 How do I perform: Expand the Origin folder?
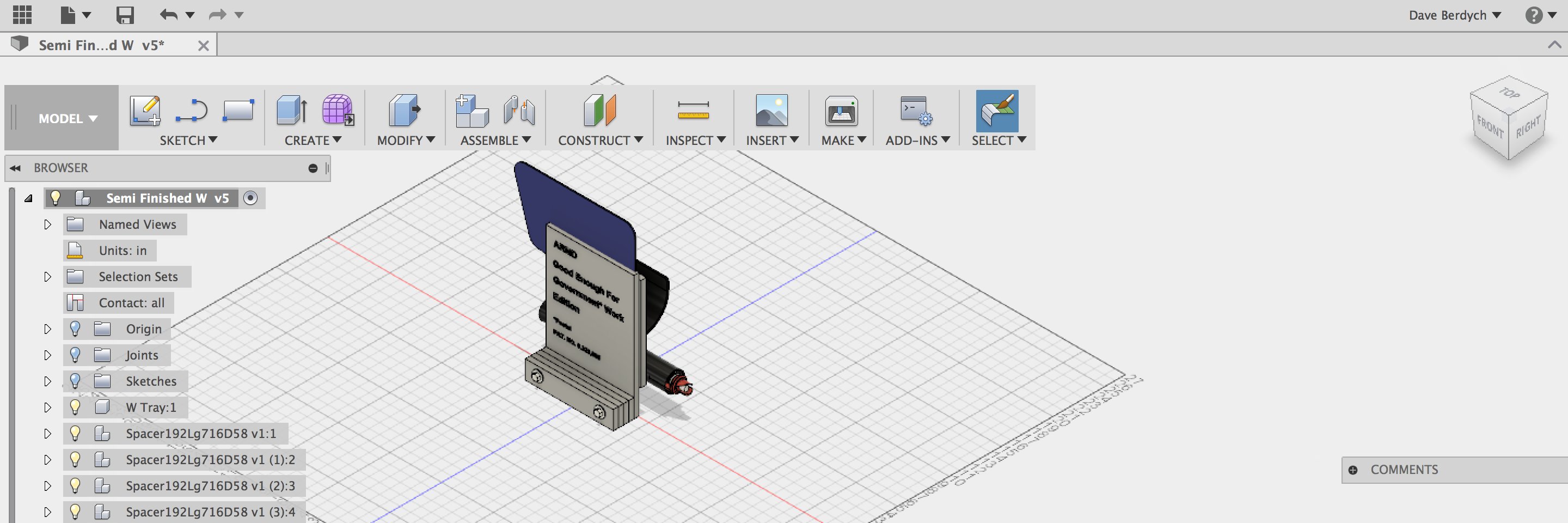tap(47, 329)
